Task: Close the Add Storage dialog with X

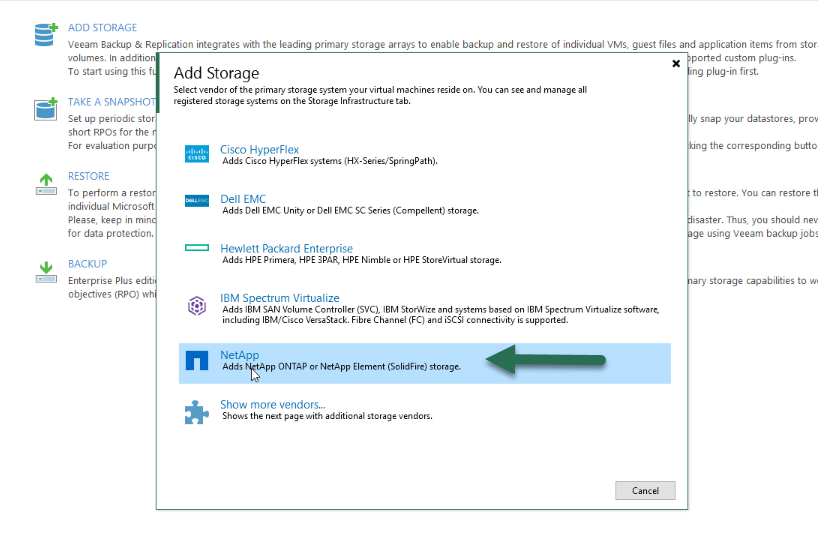Action: coord(676,64)
